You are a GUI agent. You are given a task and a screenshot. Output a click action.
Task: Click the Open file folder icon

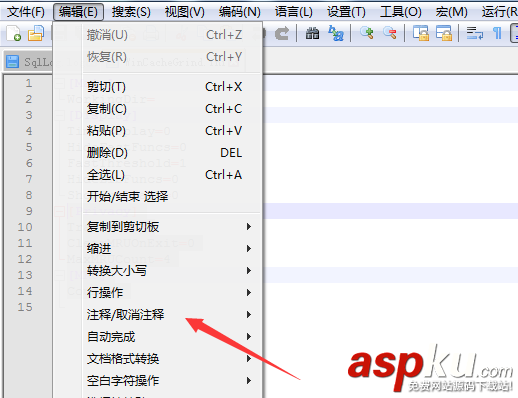pyautogui.click(x=36, y=33)
